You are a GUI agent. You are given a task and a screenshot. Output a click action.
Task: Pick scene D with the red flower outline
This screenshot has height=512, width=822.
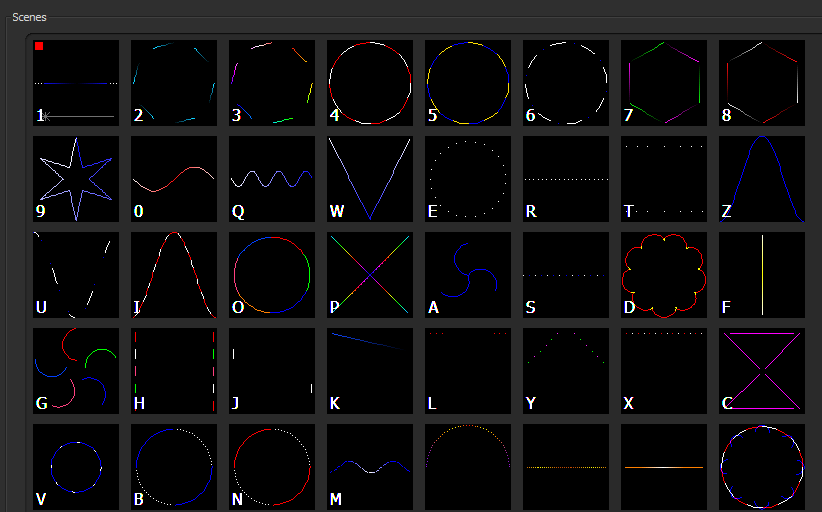click(x=664, y=275)
